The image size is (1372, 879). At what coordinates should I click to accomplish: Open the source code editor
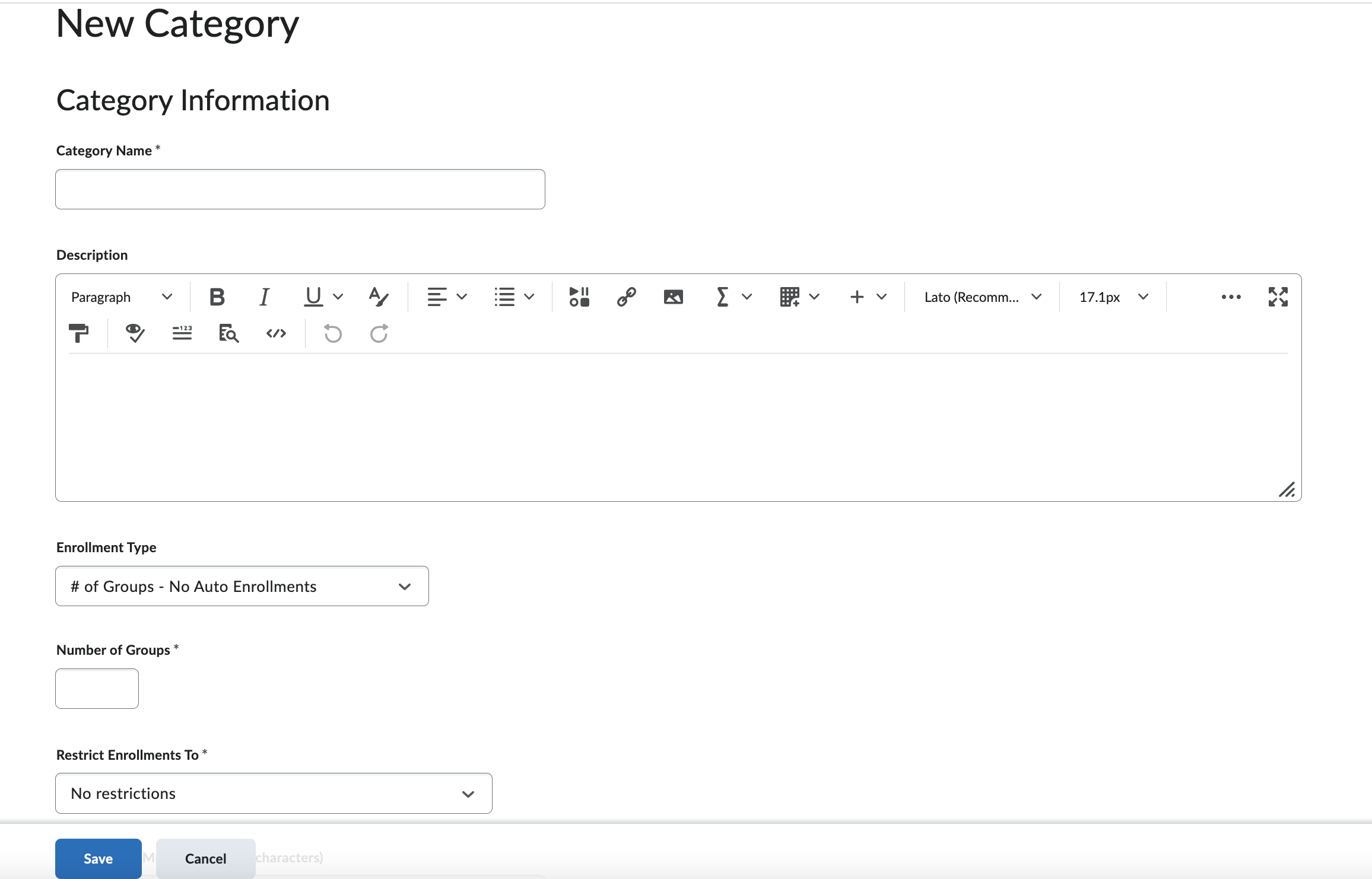tap(276, 333)
